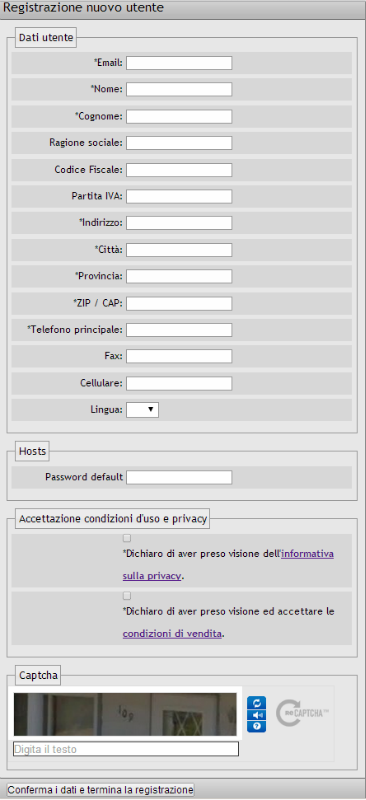The width and height of the screenshot is (366, 800).
Task: Click the captcha street number image
Action: coord(125,714)
